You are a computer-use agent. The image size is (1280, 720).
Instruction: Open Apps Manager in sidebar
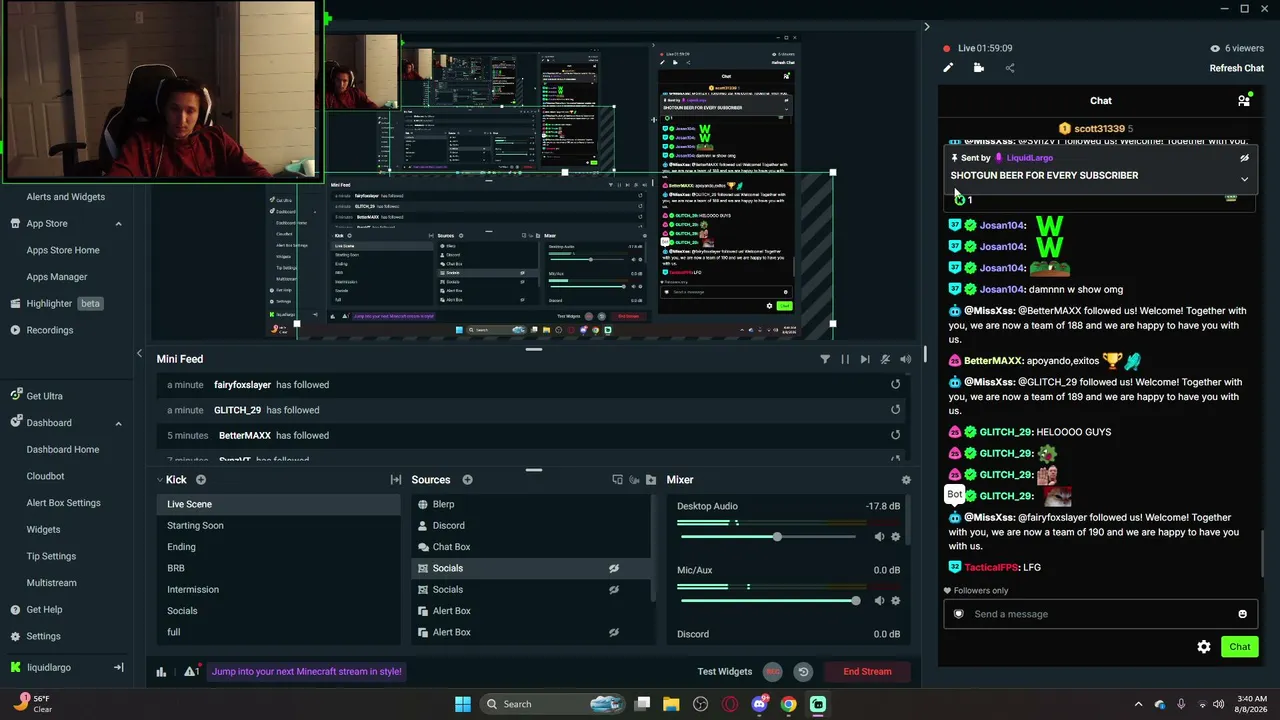(x=57, y=277)
